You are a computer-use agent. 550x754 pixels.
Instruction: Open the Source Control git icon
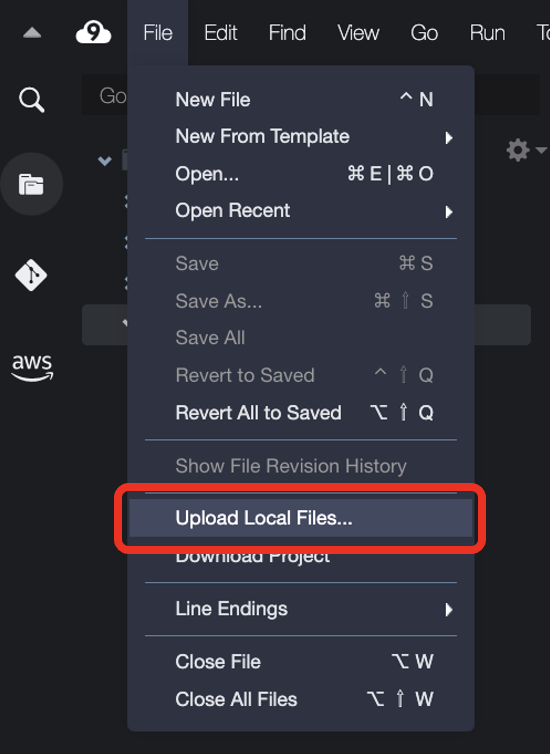[x=31, y=275]
